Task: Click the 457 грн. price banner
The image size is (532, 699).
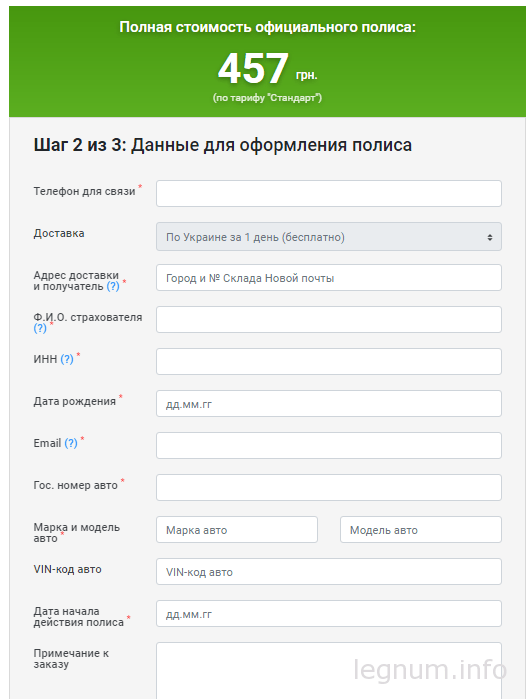Action: (x=267, y=62)
